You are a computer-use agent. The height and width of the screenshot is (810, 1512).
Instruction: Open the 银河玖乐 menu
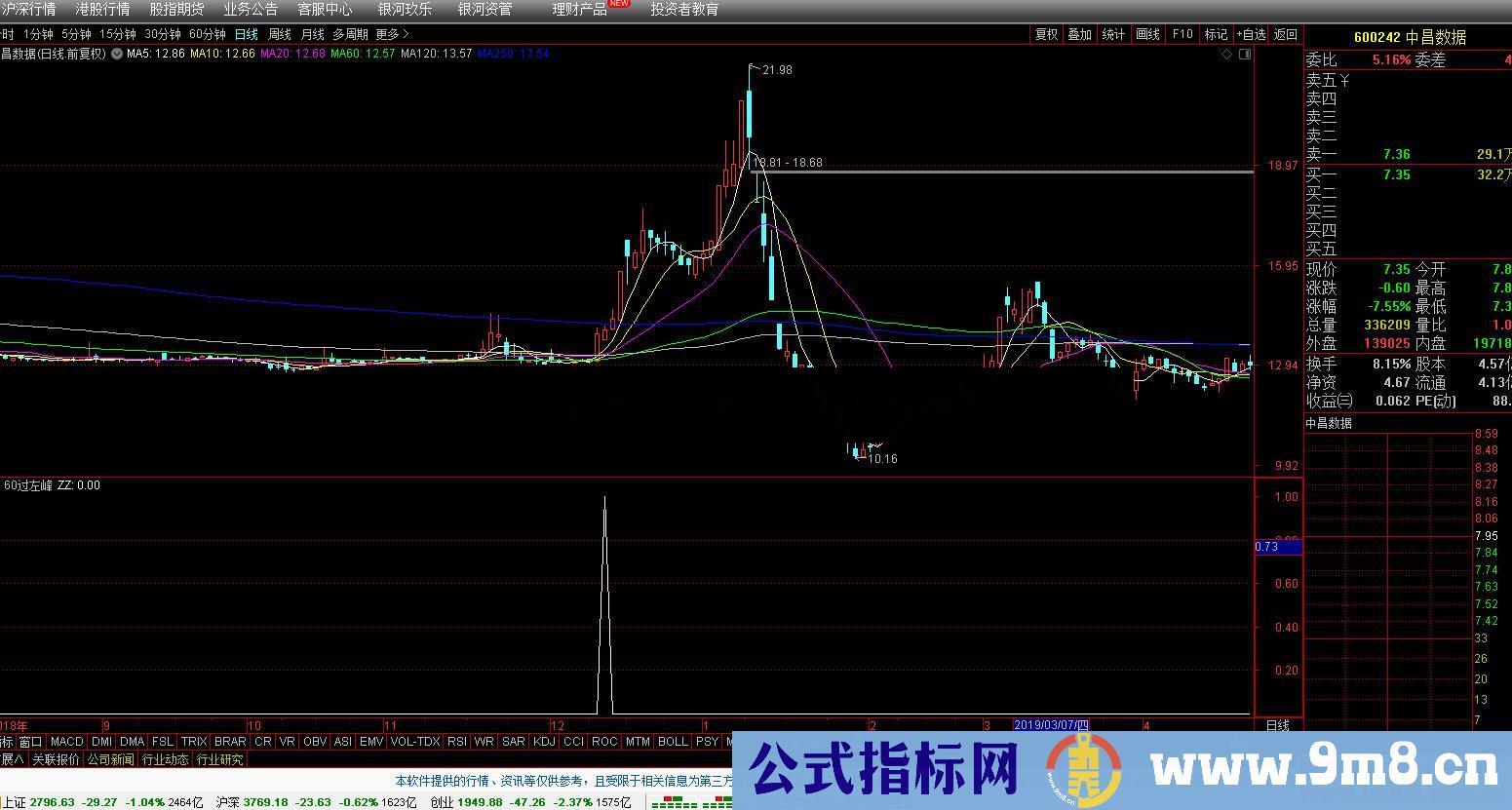coord(405,10)
